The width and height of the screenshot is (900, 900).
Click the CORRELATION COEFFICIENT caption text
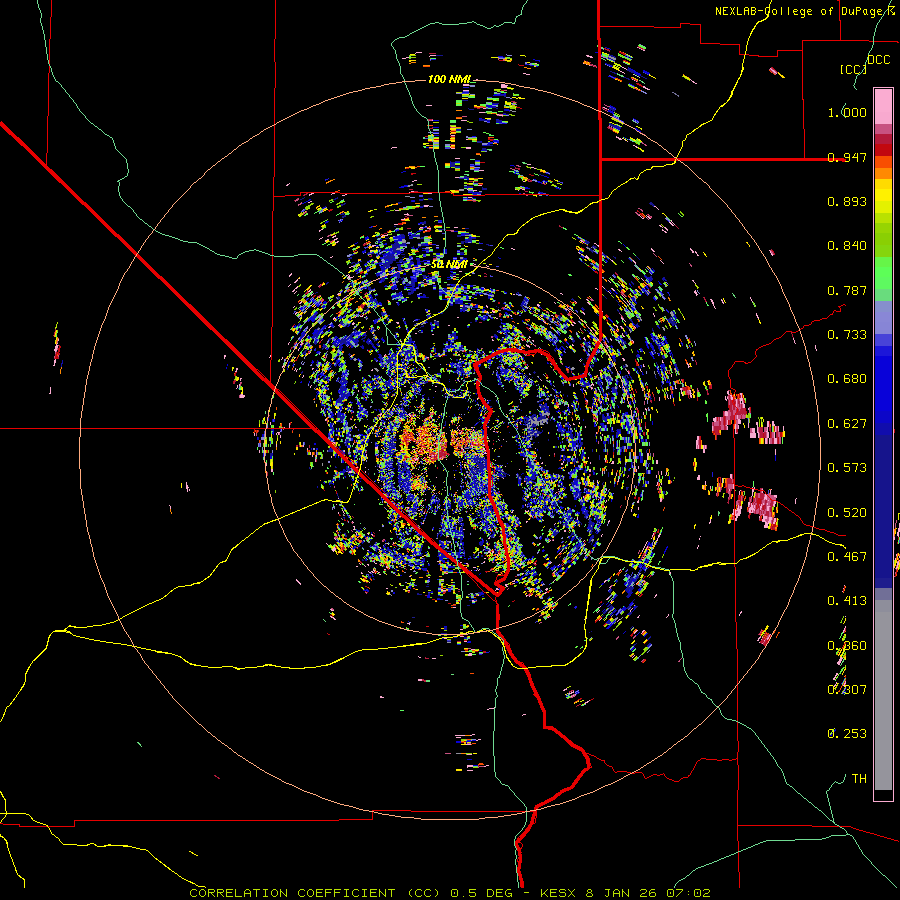coord(292,893)
